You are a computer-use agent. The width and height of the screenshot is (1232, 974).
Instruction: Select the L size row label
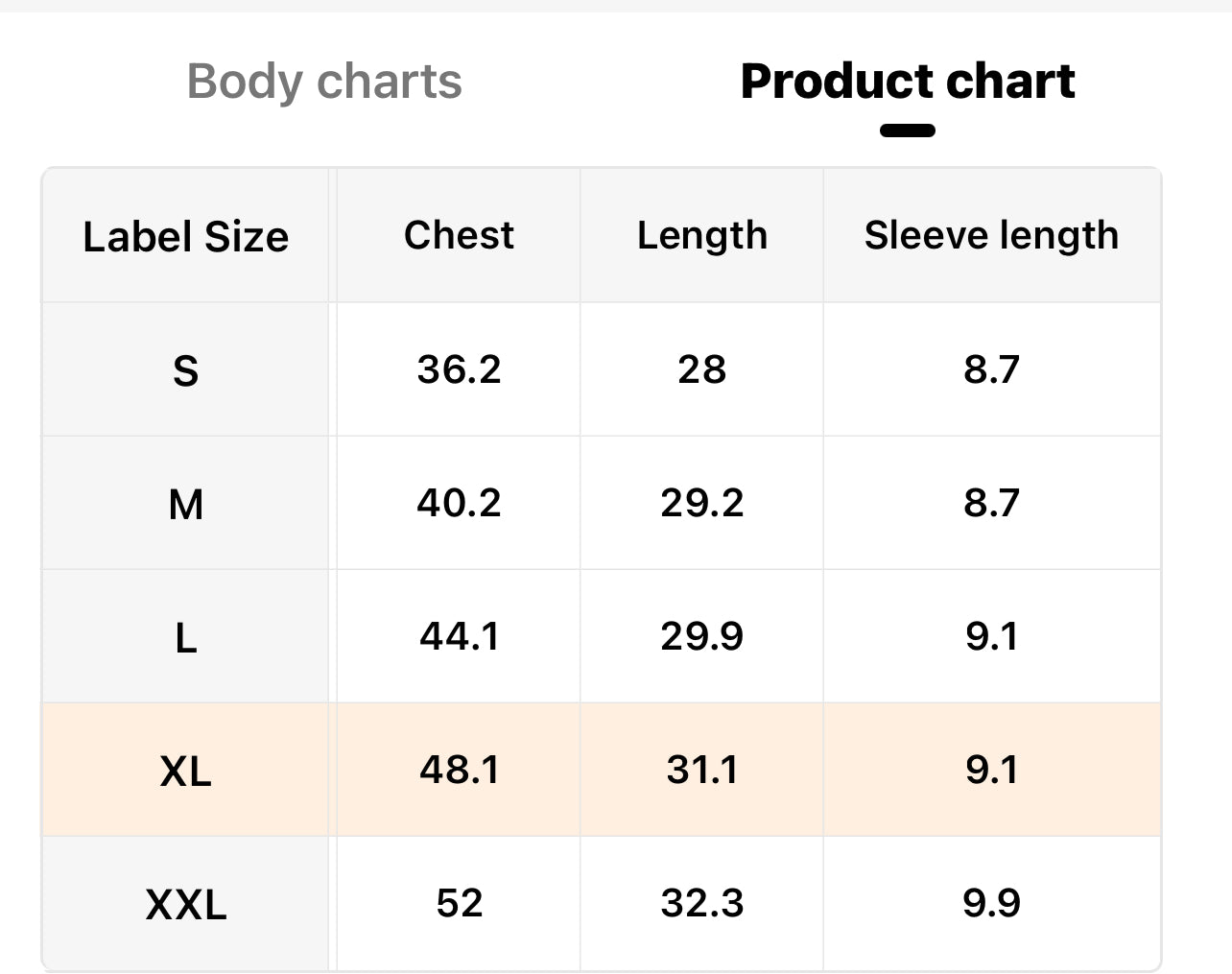185,637
